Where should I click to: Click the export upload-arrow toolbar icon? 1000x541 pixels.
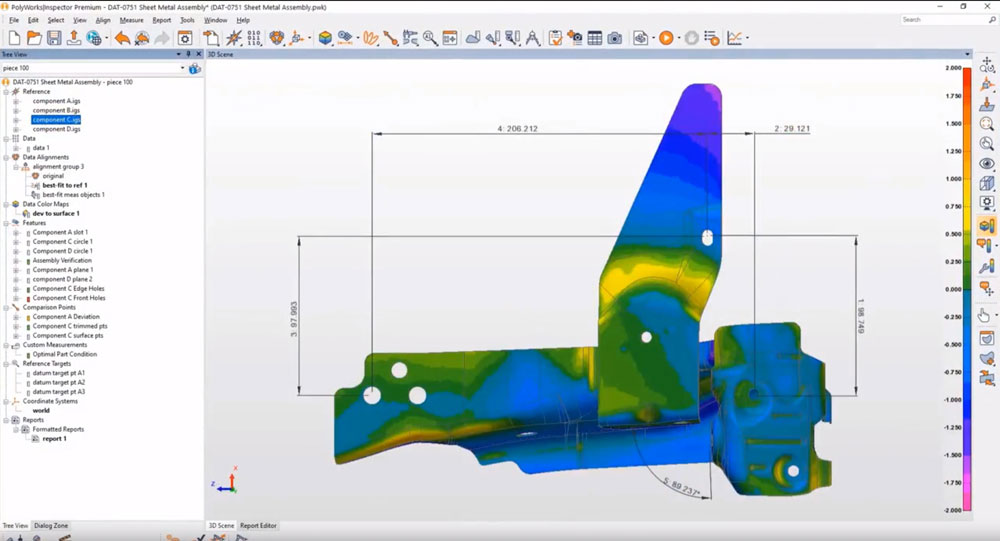pyautogui.click(x=74, y=38)
